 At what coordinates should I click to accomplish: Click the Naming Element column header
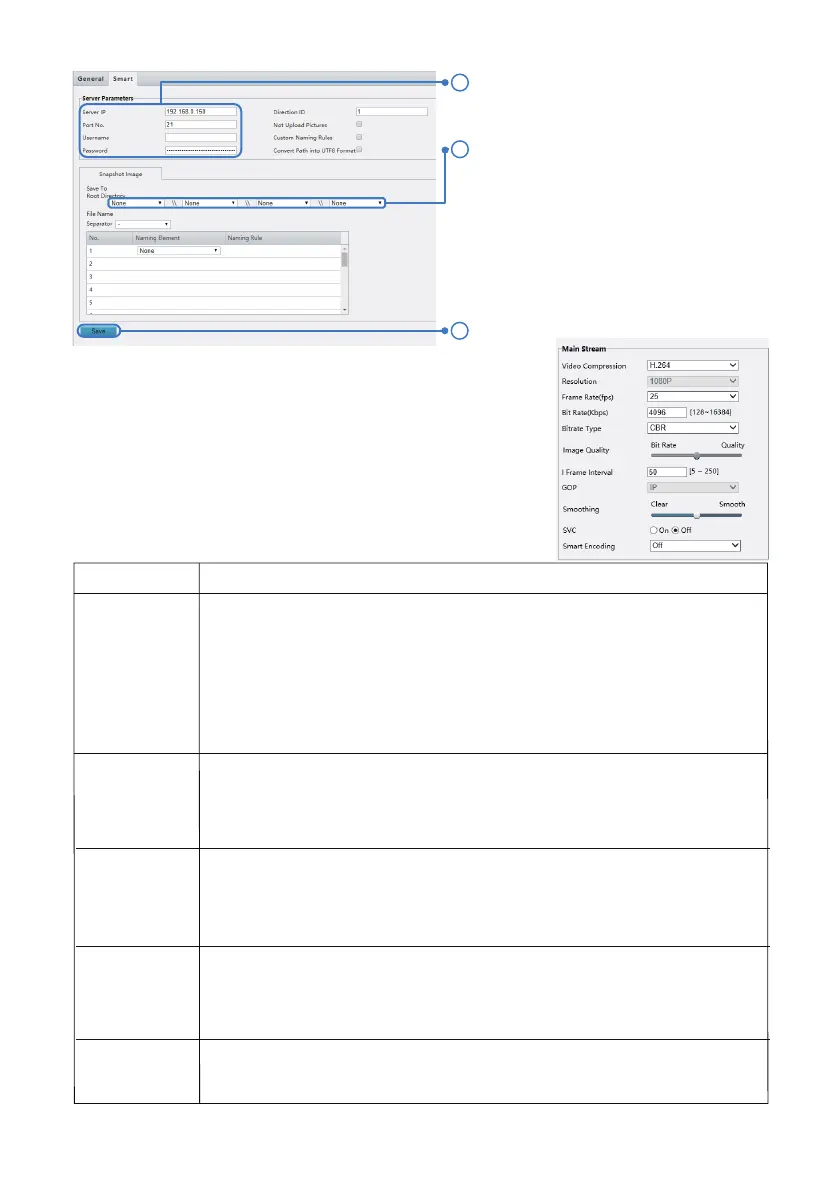click(x=158, y=238)
